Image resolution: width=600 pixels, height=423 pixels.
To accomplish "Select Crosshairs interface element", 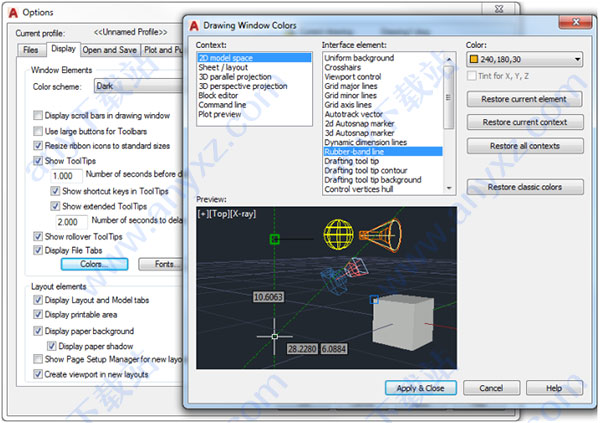I will pyautogui.click(x=383, y=67).
